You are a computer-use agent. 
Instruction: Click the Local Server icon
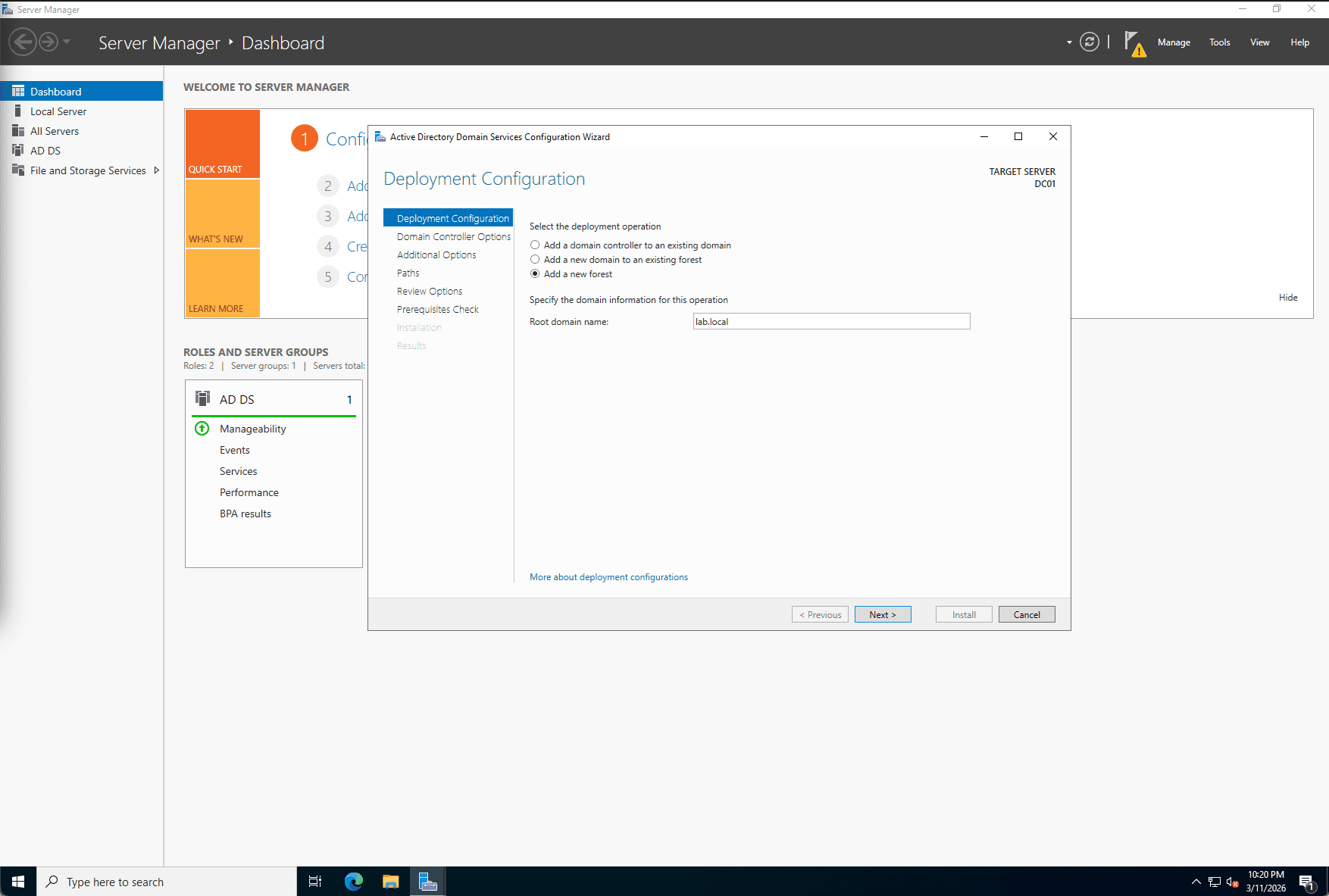pos(18,111)
